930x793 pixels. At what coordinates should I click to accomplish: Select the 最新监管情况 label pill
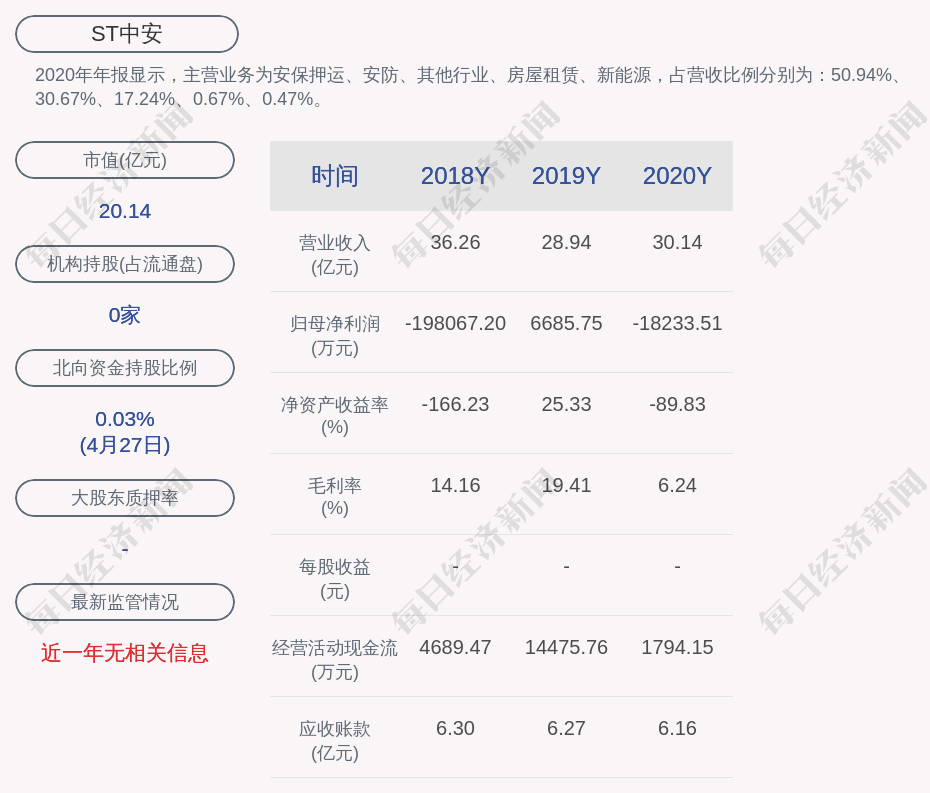tap(125, 602)
